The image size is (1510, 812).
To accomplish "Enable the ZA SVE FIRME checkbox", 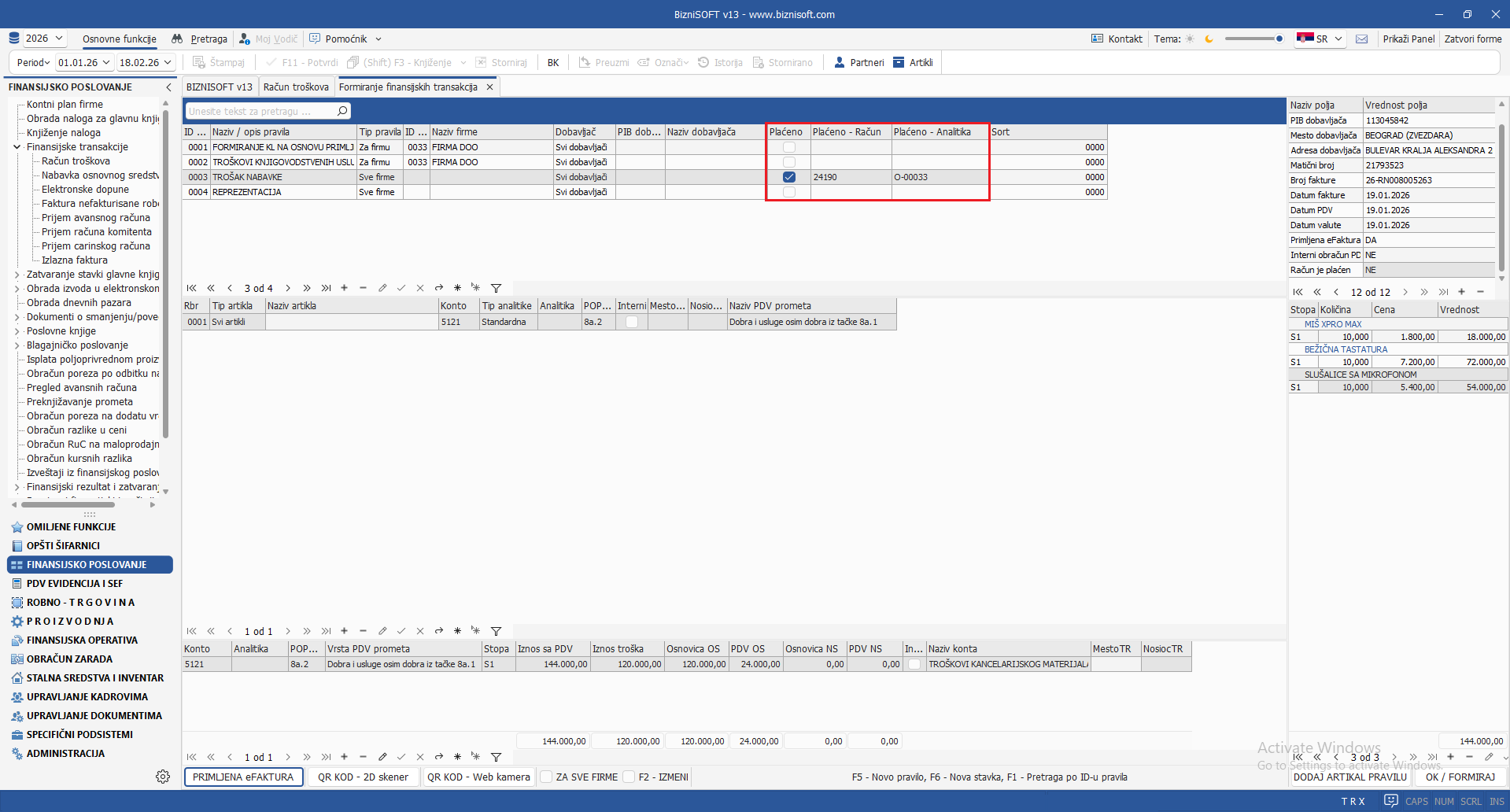I will pyautogui.click(x=546, y=777).
